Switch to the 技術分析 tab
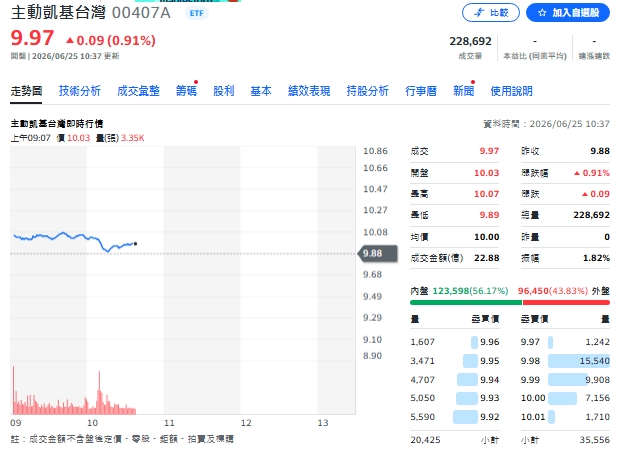 coord(80,91)
